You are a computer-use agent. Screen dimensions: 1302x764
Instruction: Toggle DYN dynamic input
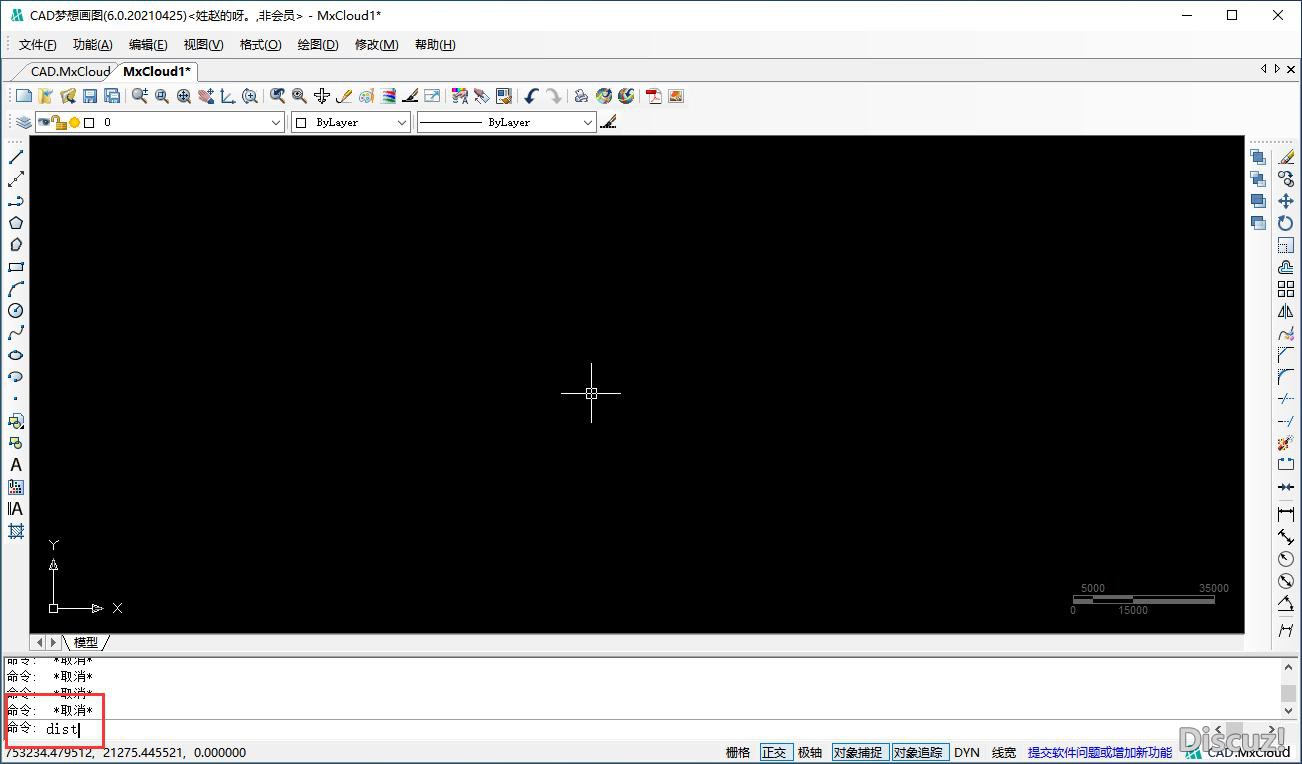(967, 752)
